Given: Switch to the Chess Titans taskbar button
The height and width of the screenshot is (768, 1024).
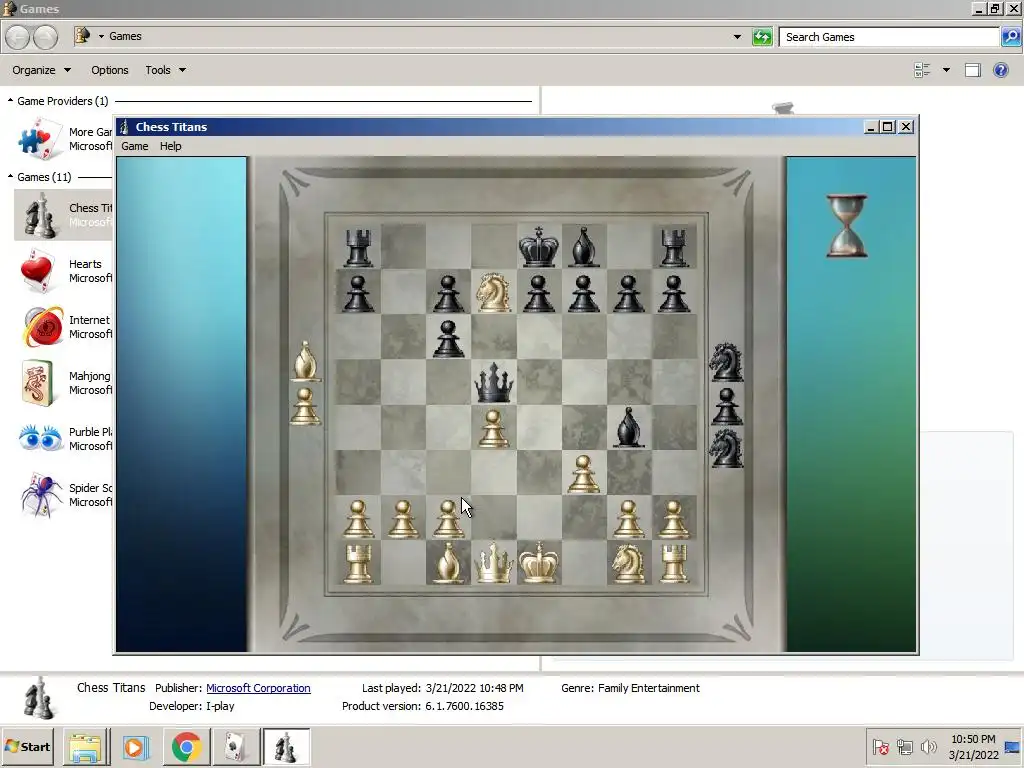Looking at the screenshot, I should [x=286, y=747].
